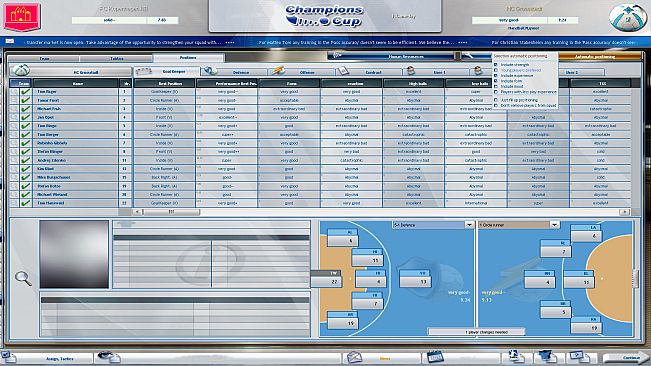Click the person icon of hidden User 2 tab

pos(478,71)
